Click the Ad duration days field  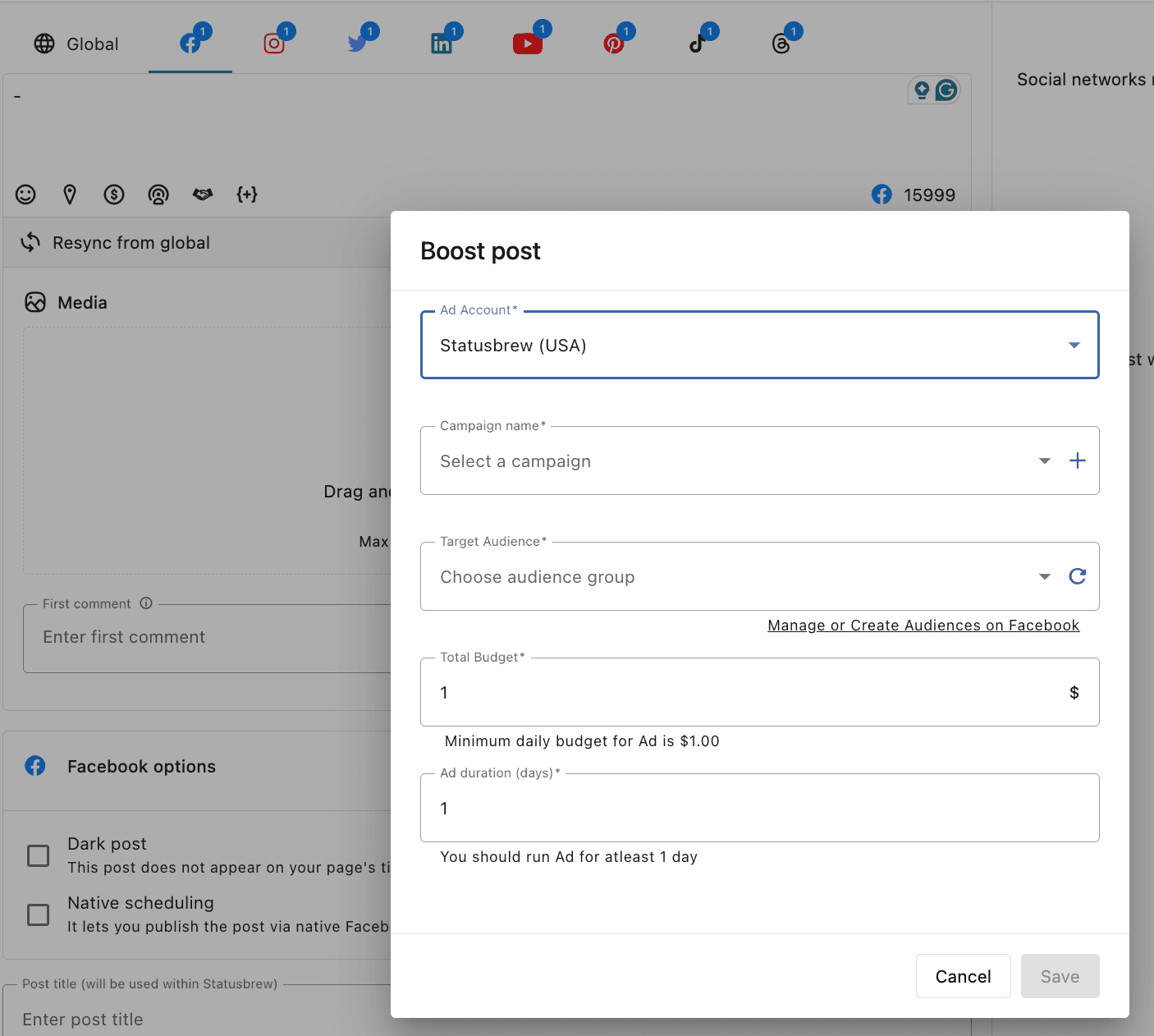(x=760, y=808)
